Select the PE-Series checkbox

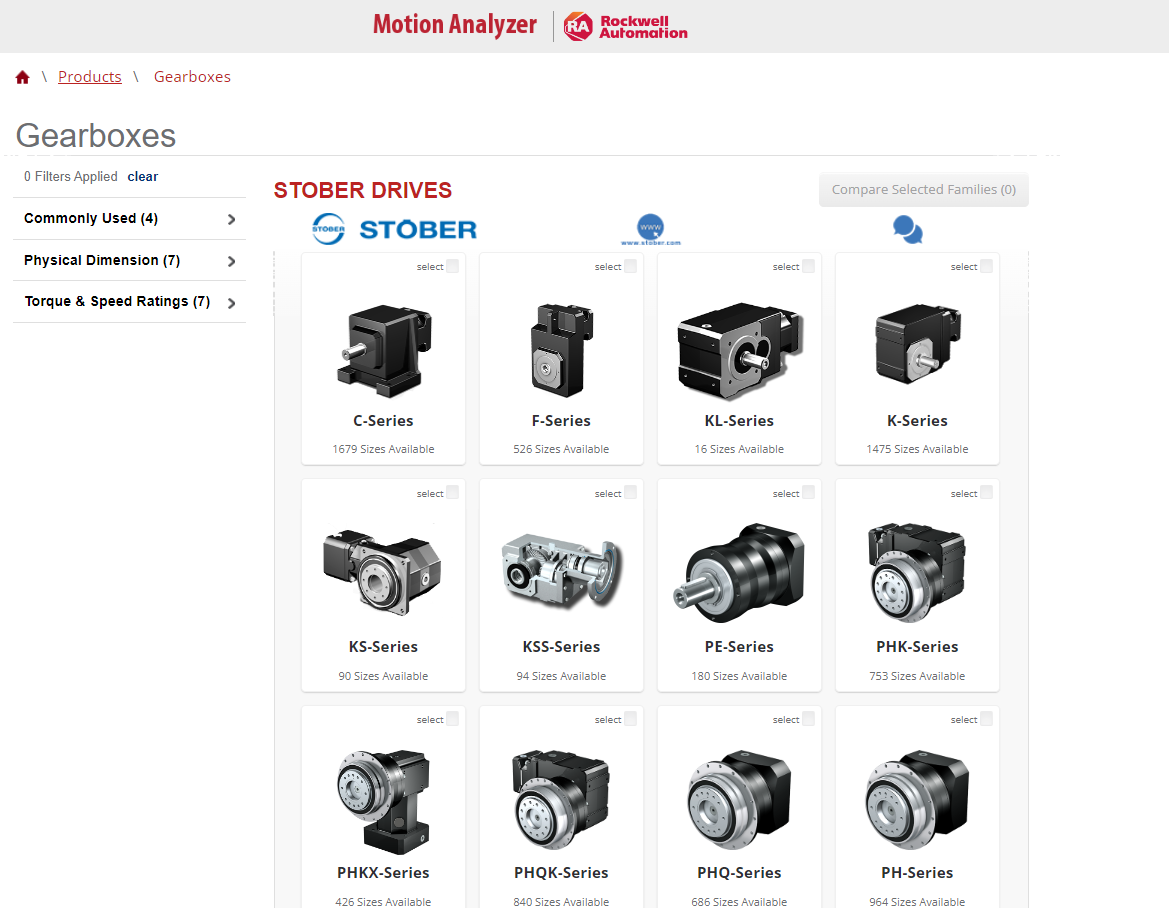click(806, 492)
